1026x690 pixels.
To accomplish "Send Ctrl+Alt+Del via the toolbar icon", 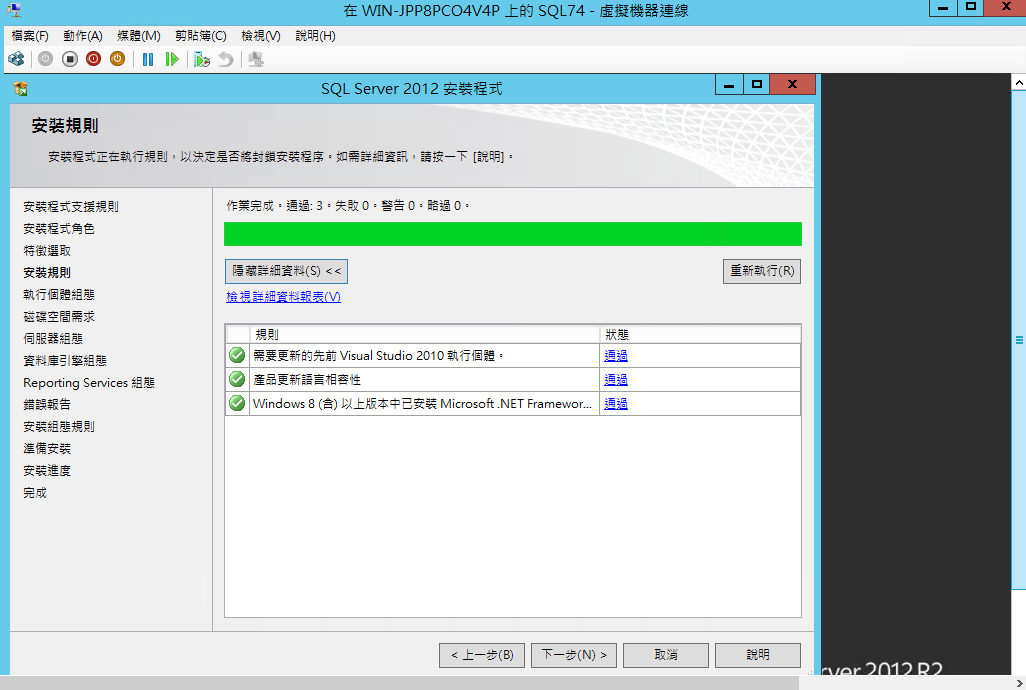I will coord(16,60).
